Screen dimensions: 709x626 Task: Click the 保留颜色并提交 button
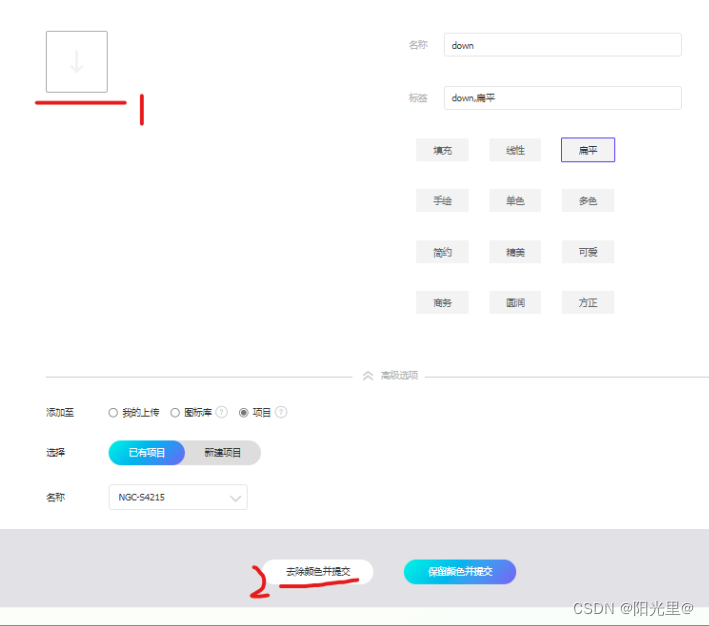(x=460, y=572)
